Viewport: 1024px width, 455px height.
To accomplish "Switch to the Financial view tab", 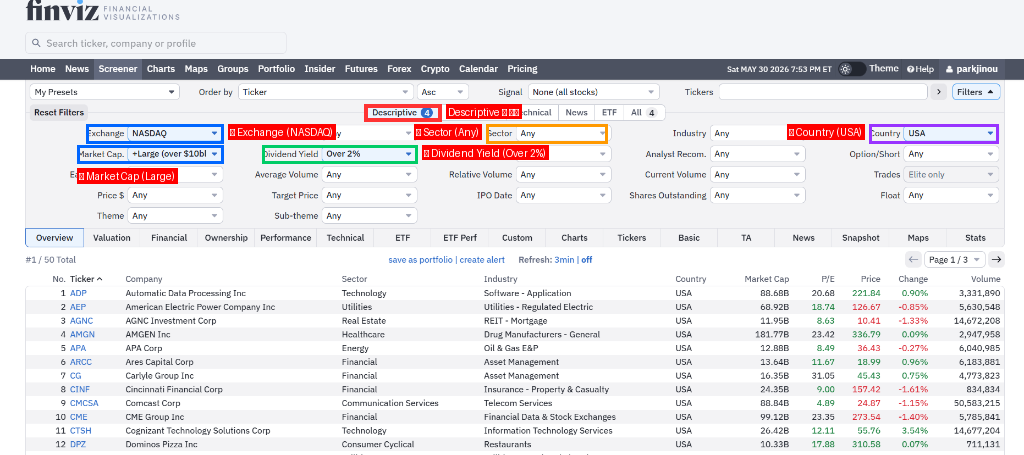I will tap(169, 238).
